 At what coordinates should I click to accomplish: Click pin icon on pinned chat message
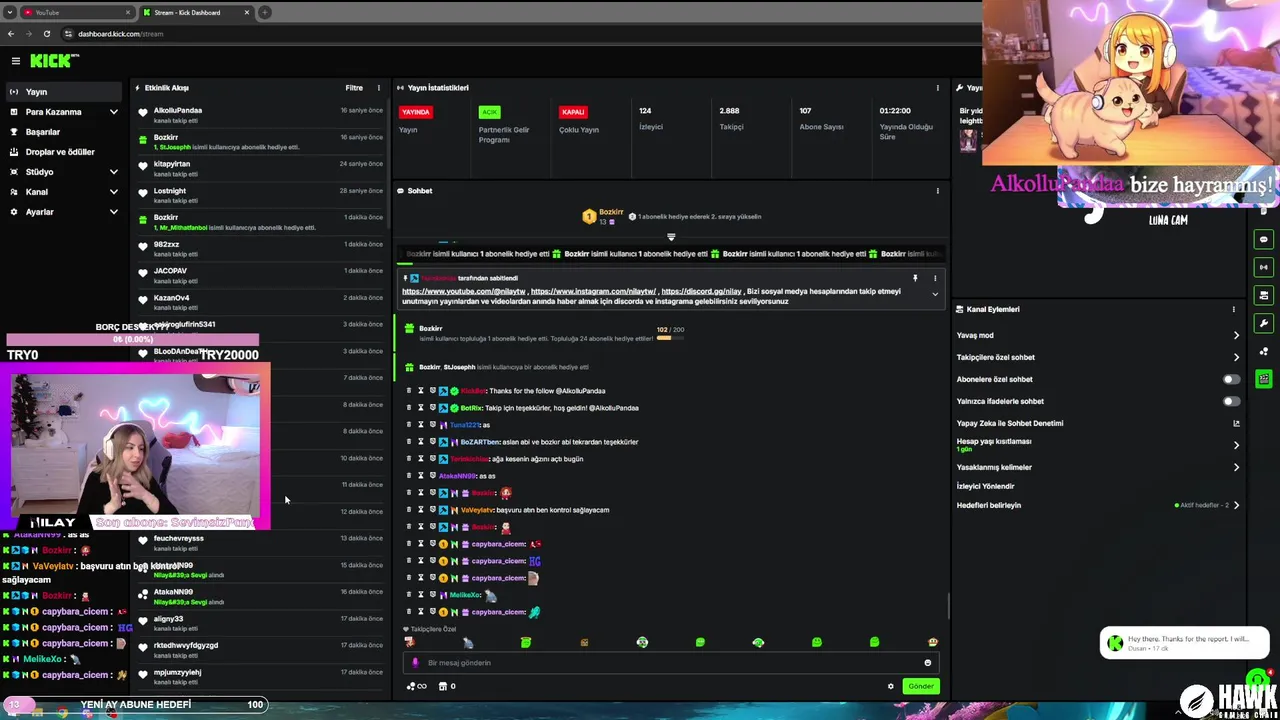point(914,278)
